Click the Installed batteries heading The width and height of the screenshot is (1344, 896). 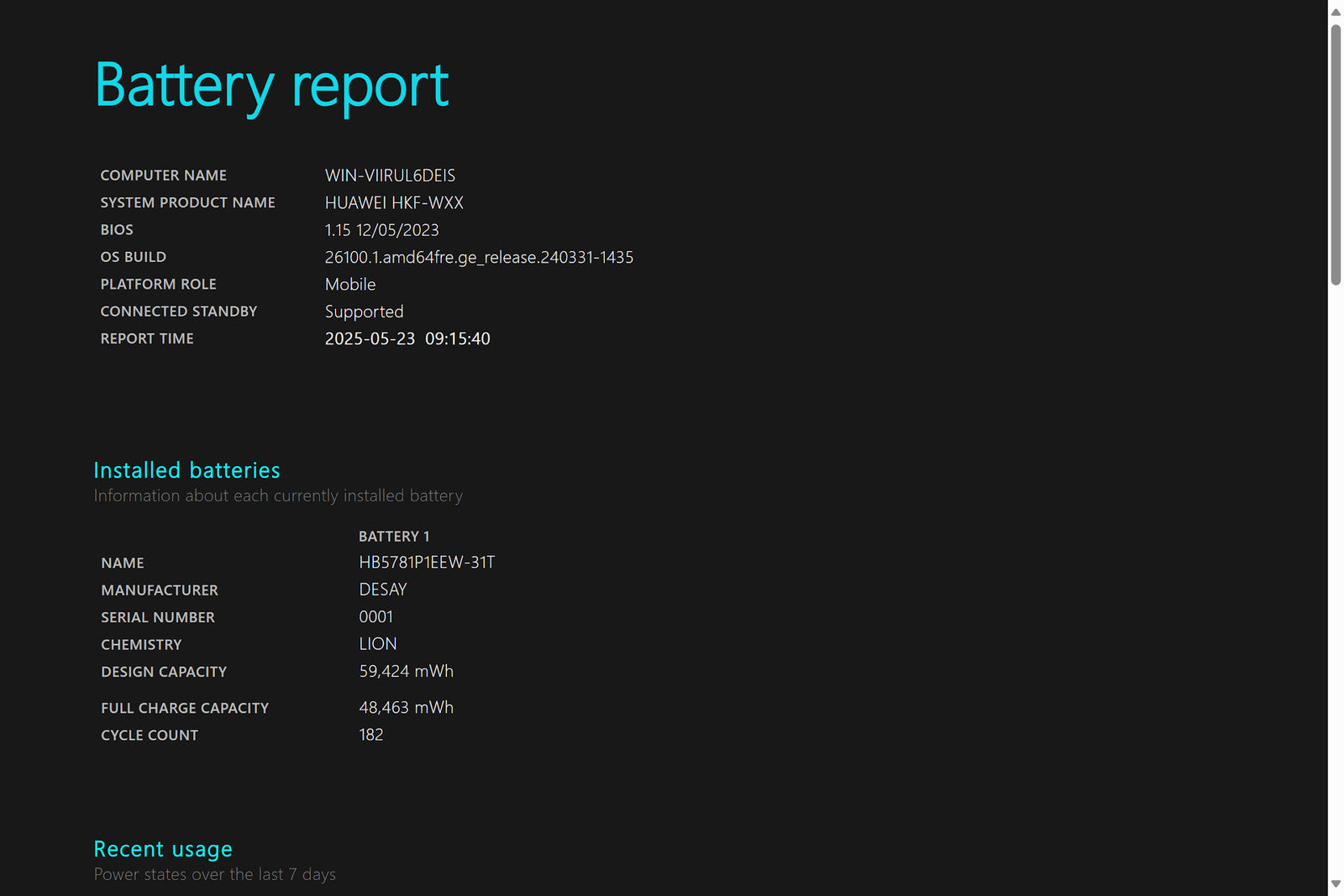[186, 470]
